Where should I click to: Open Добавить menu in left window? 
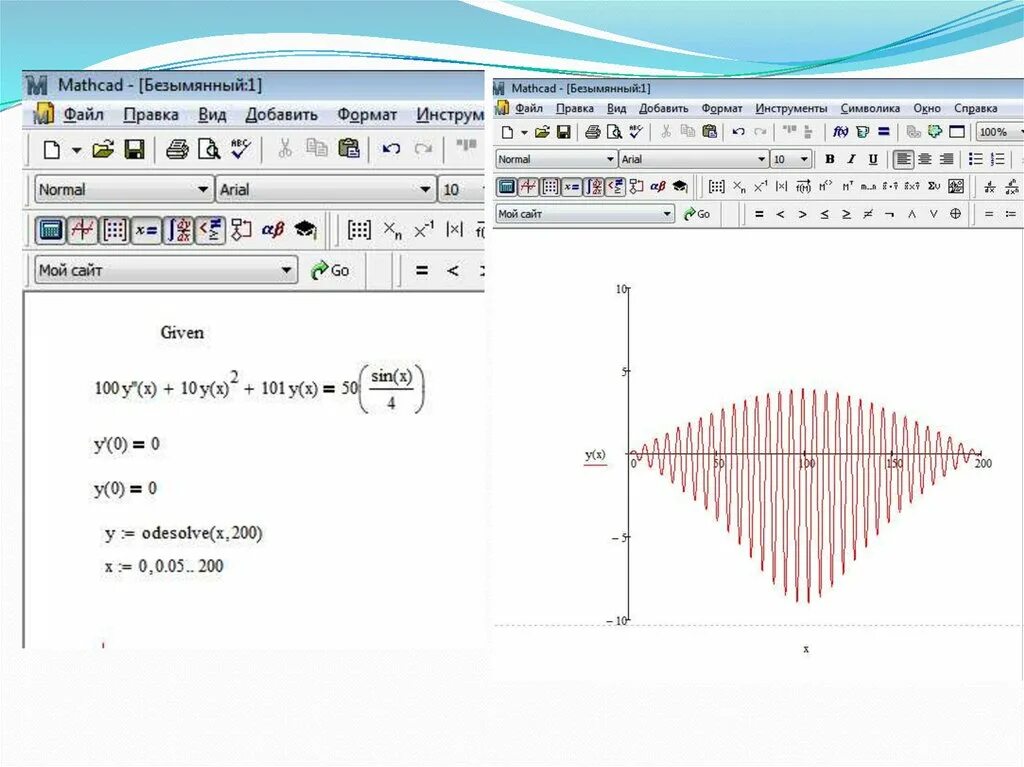point(281,114)
